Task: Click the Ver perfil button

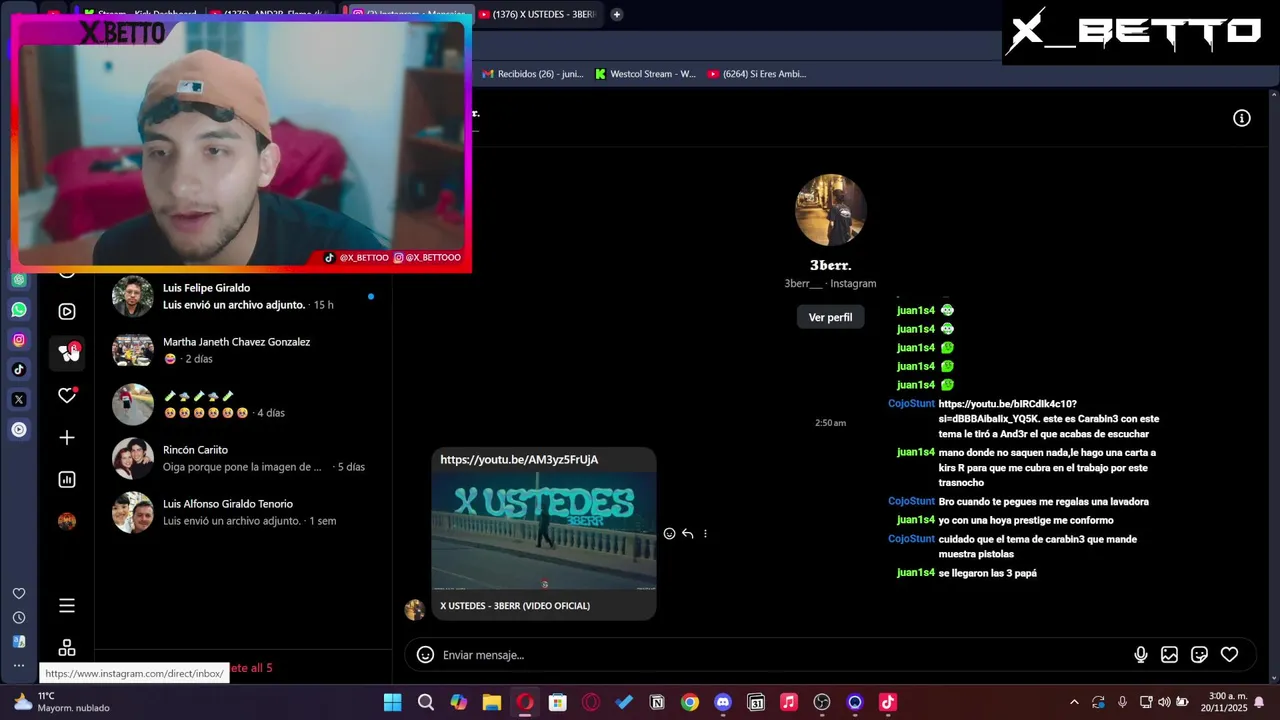Action: coord(830,317)
